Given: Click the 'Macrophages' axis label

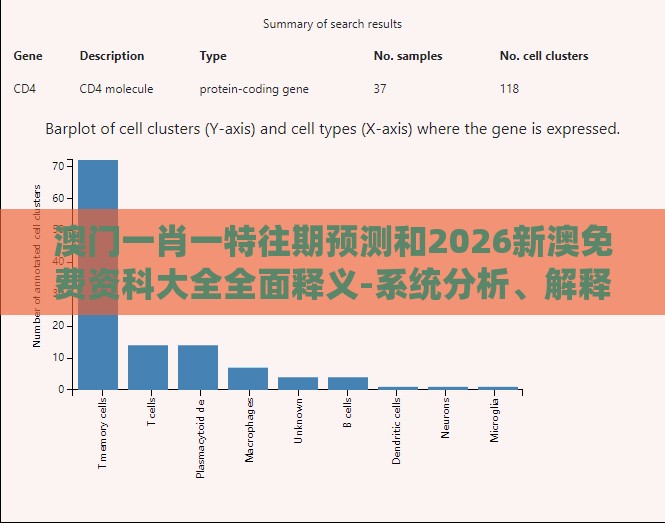Looking at the screenshot, I should point(249,430).
